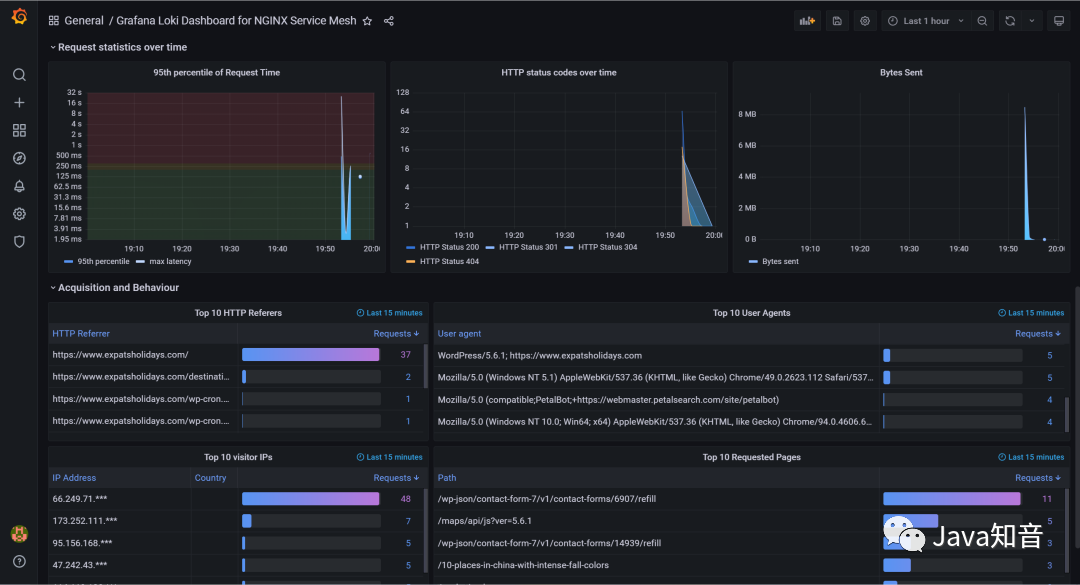The height and width of the screenshot is (585, 1080).
Task: Click the user avatar in the sidebar
Action: 19,533
